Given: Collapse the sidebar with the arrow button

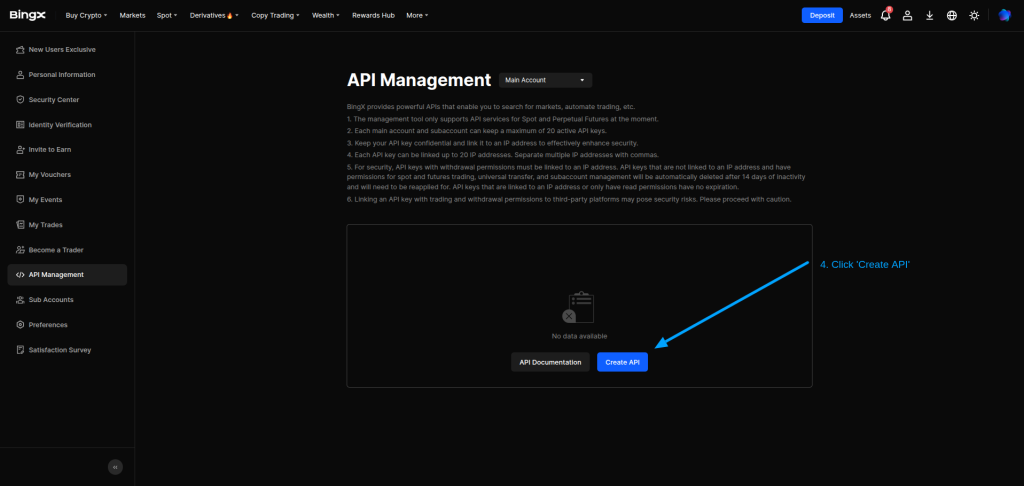Looking at the screenshot, I should 115,467.
